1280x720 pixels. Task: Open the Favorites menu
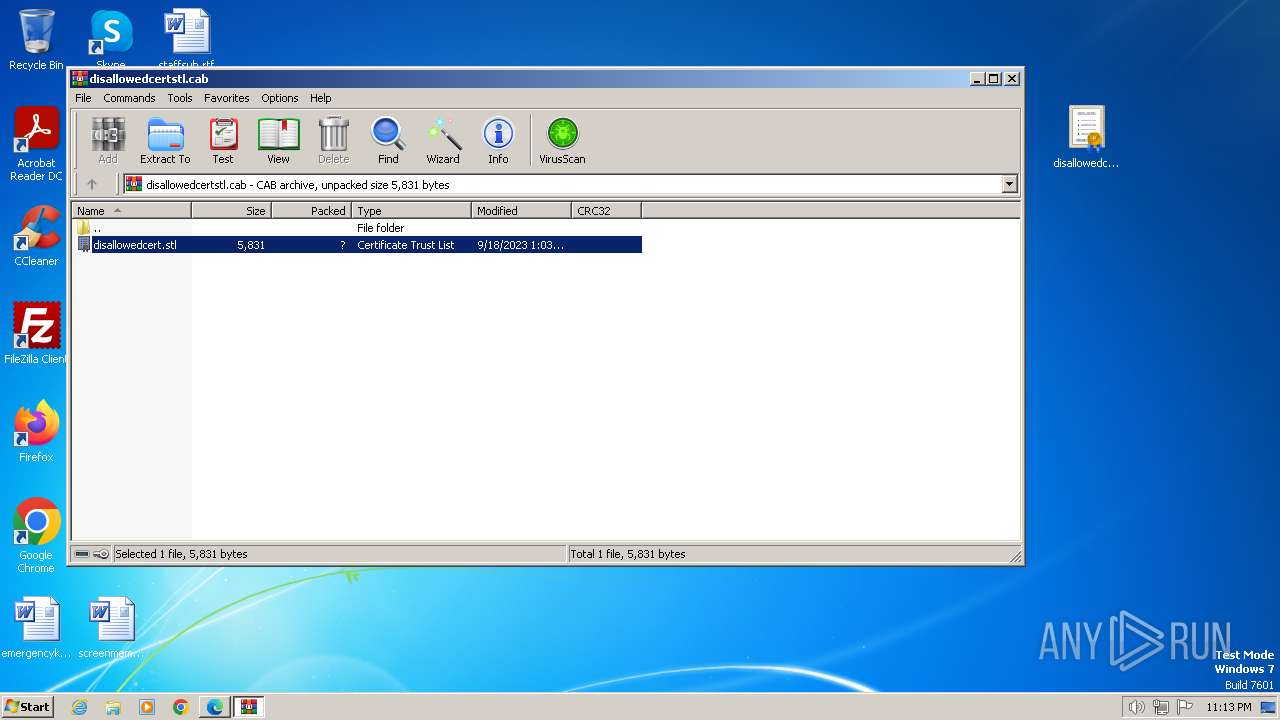click(227, 98)
